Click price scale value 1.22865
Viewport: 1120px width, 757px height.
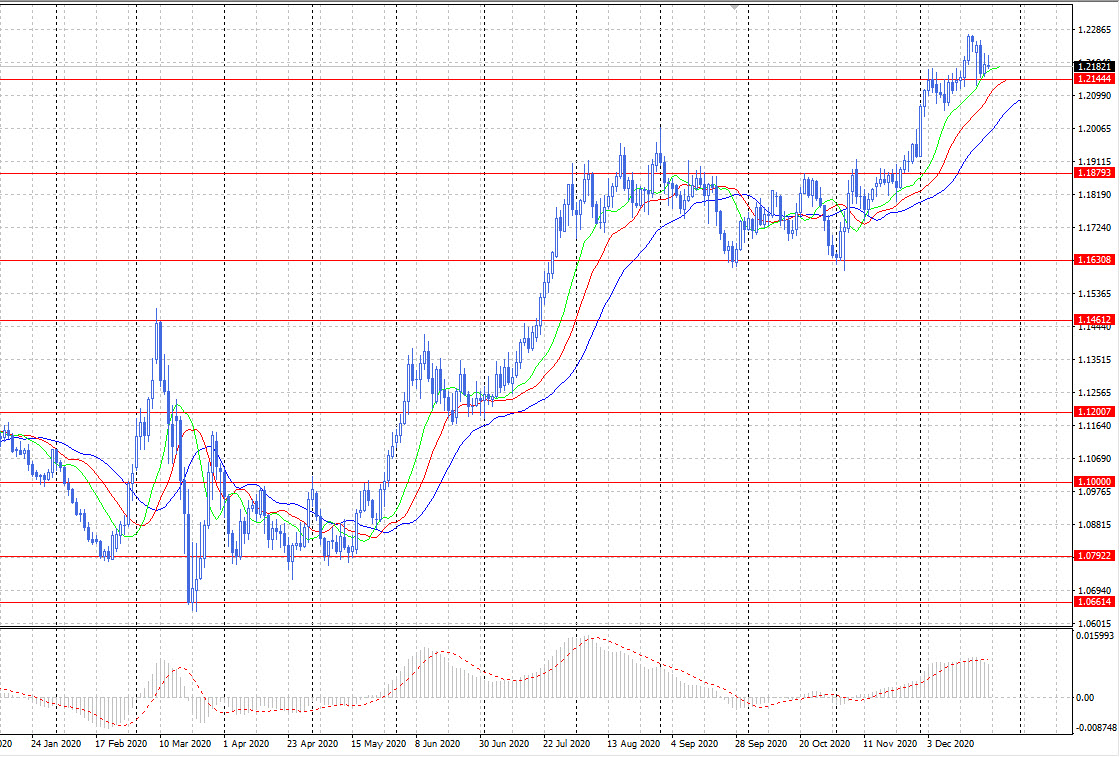1095,30
